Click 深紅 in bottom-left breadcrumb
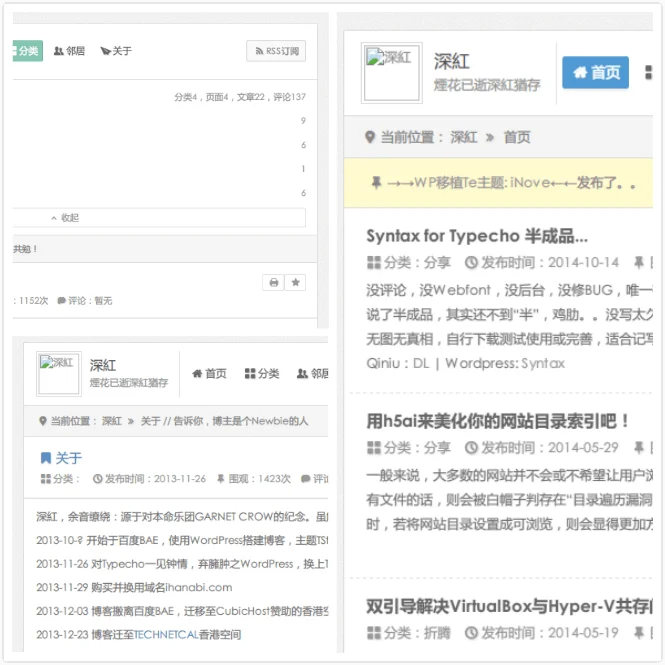 (x=112, y=421)
